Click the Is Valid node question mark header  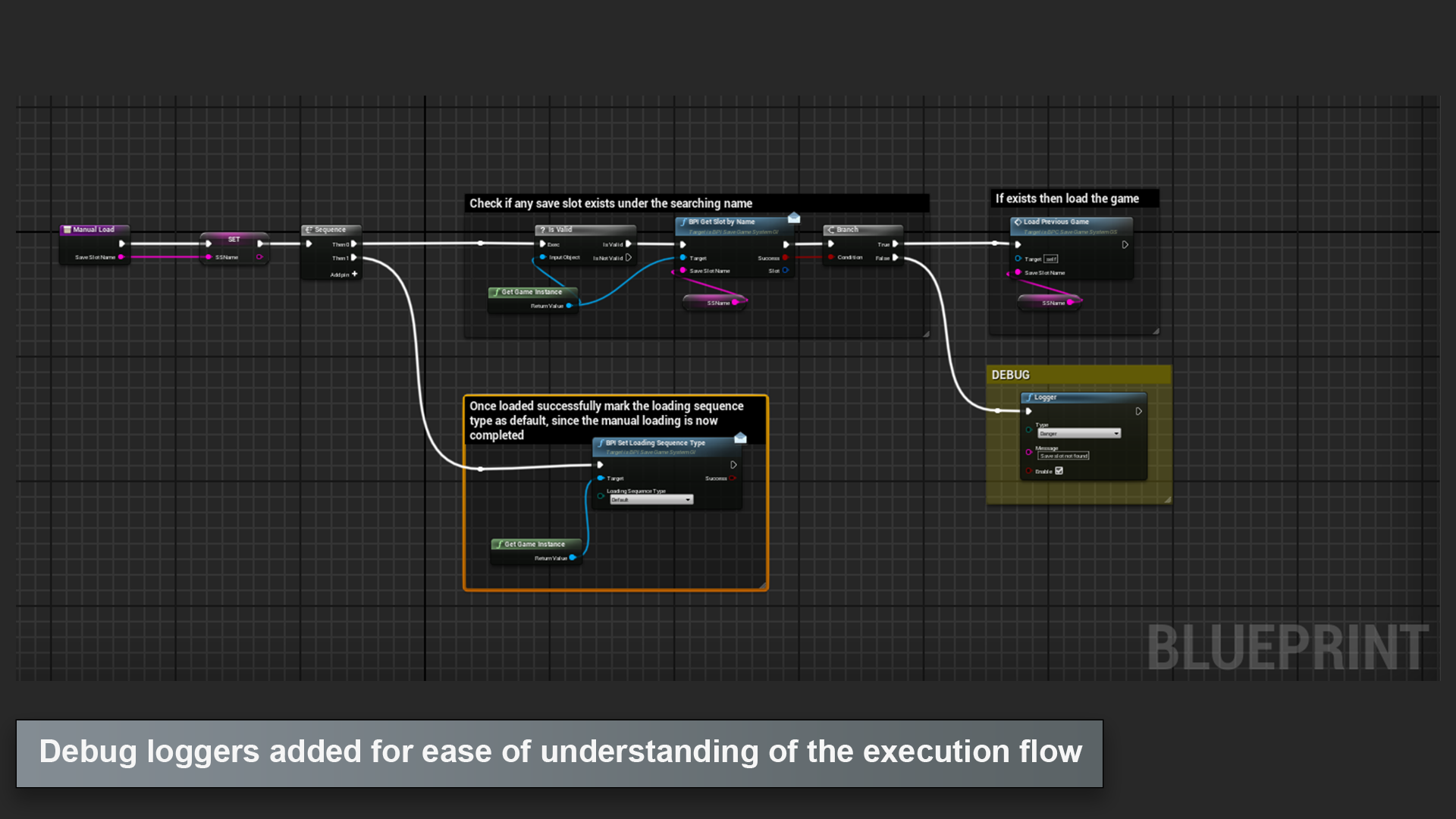point(543,230)
